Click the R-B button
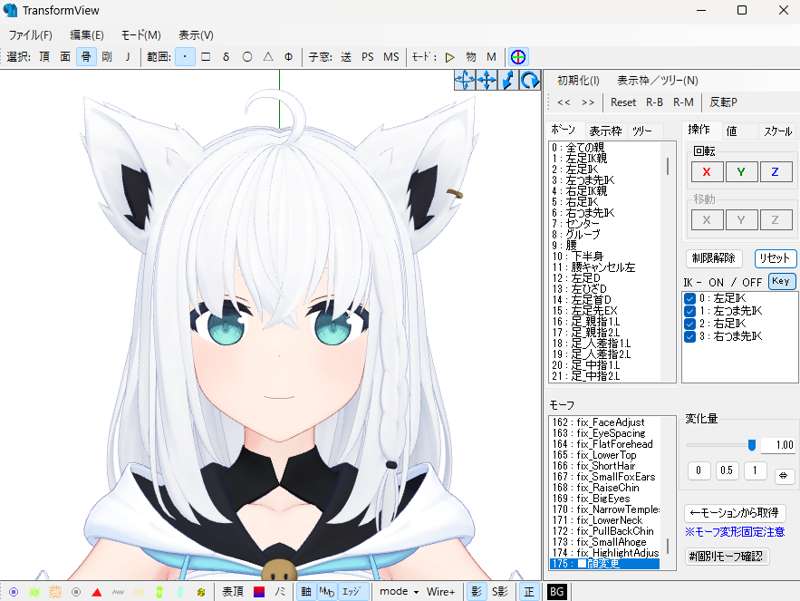 655,102
